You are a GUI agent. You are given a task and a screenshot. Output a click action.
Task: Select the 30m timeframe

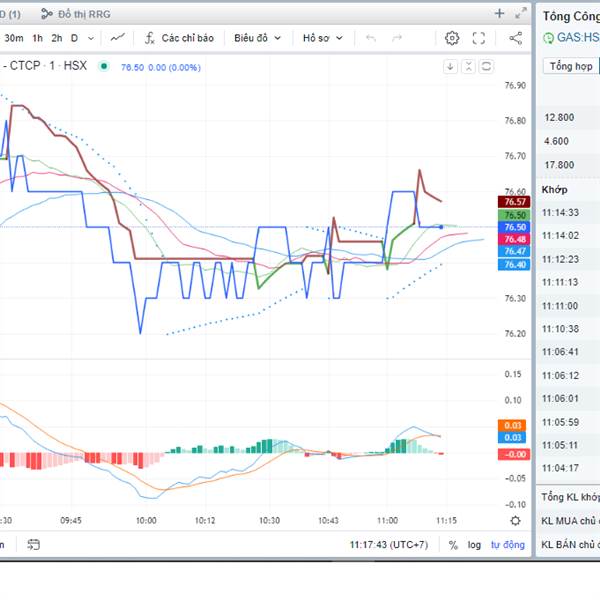tap(14, 38)
